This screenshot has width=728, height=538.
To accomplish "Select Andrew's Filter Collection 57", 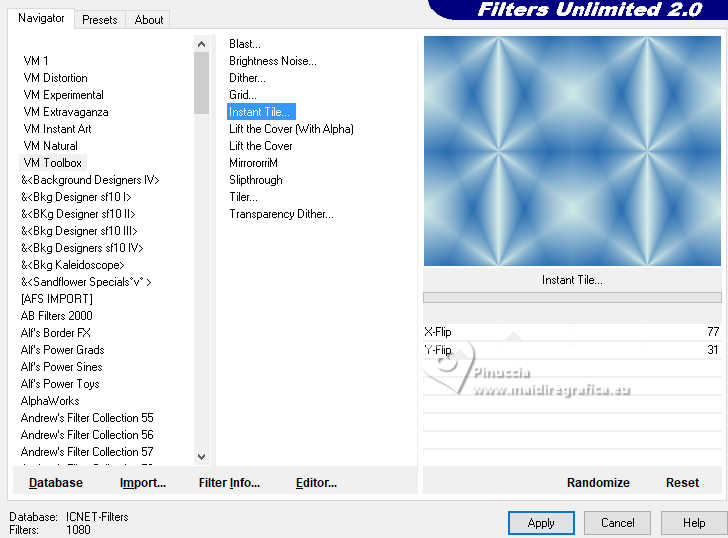I will tap(87, 452).
